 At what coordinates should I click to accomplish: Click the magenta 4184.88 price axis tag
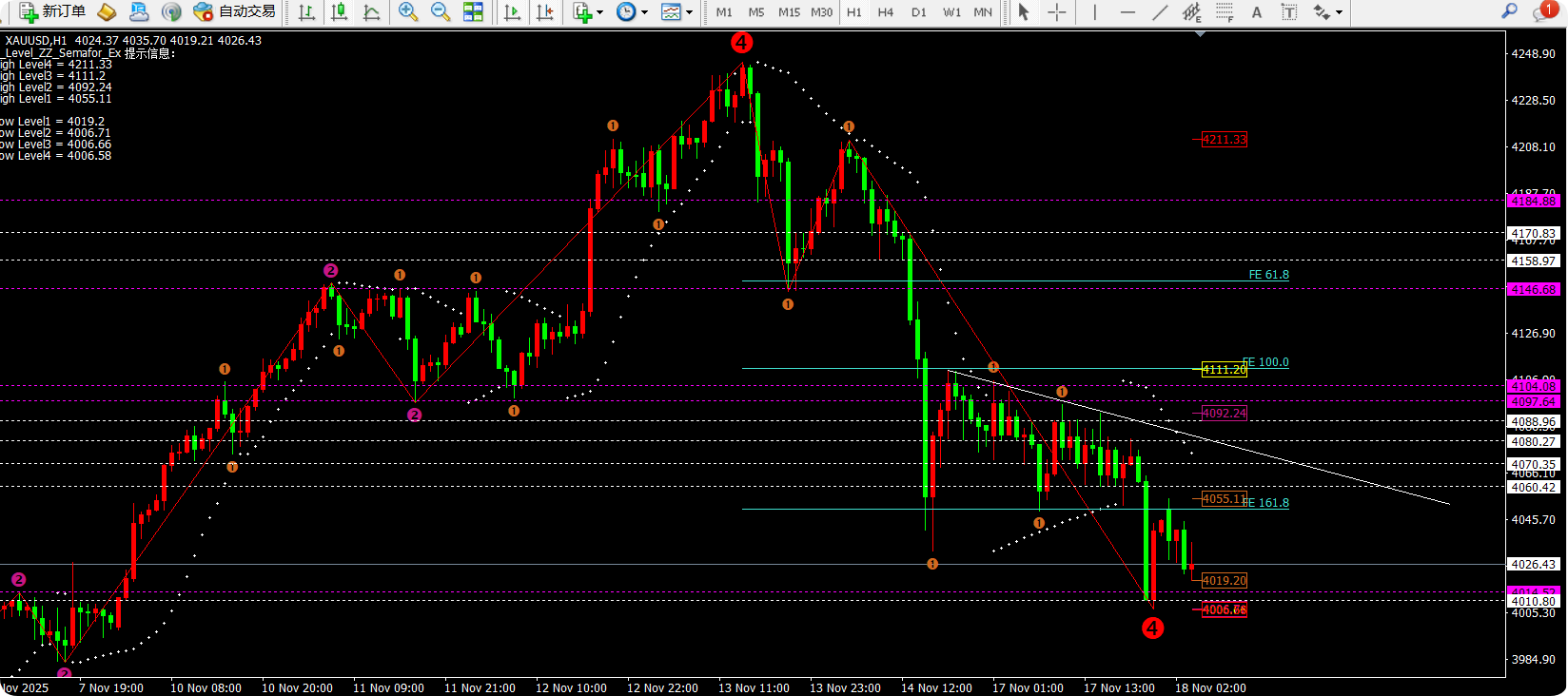(1534, 202)
